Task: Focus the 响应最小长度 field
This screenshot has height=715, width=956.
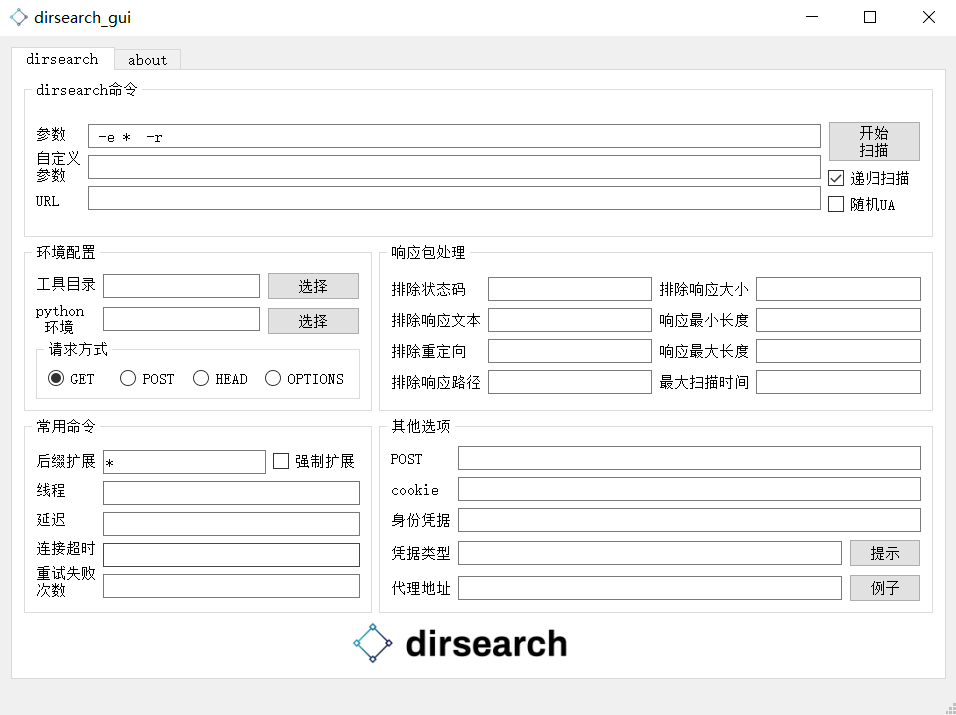Action: point(838,320)
